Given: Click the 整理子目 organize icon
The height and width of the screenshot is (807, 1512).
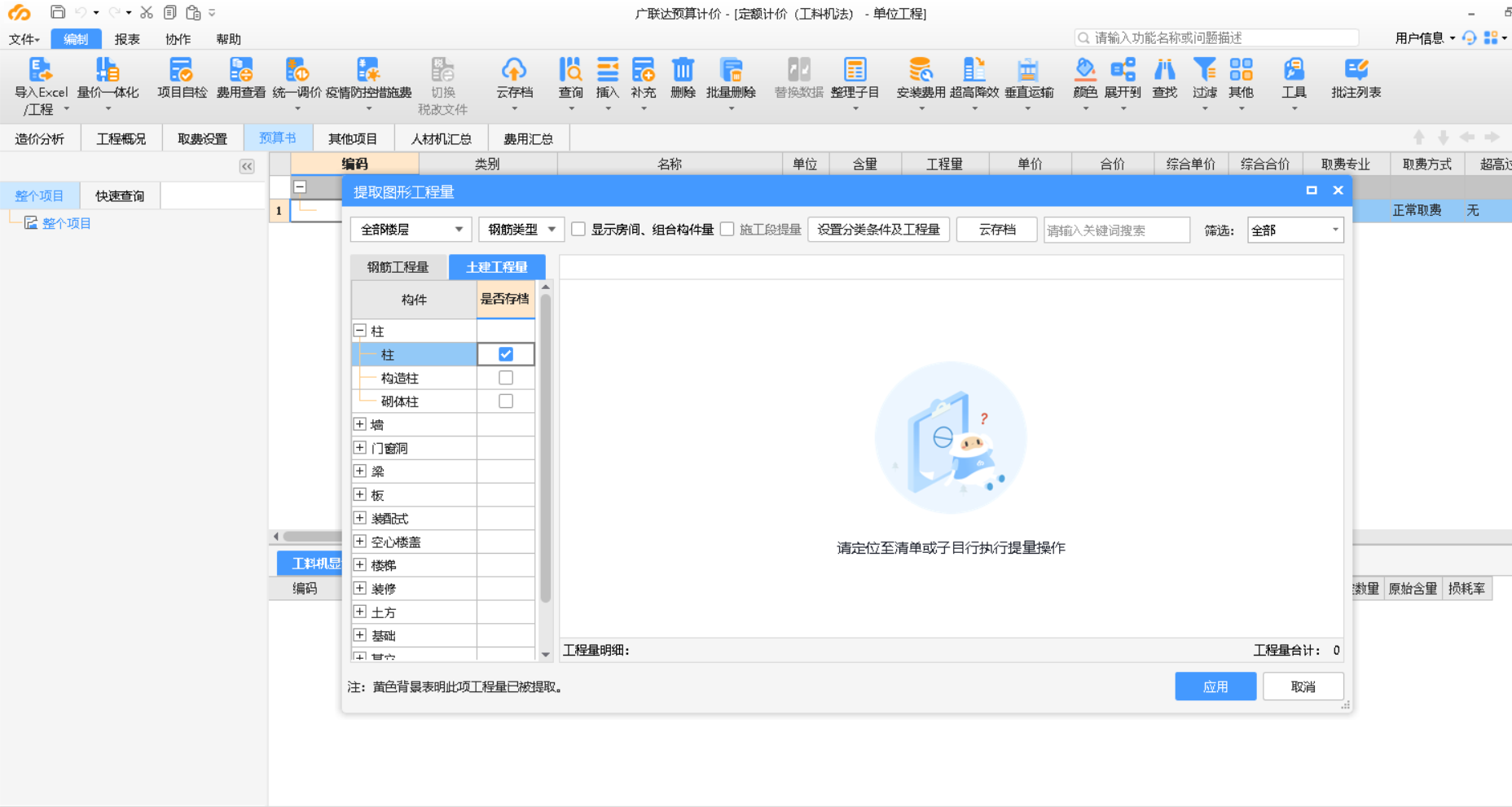Looking at the screenshot, I should coord(855,70).
